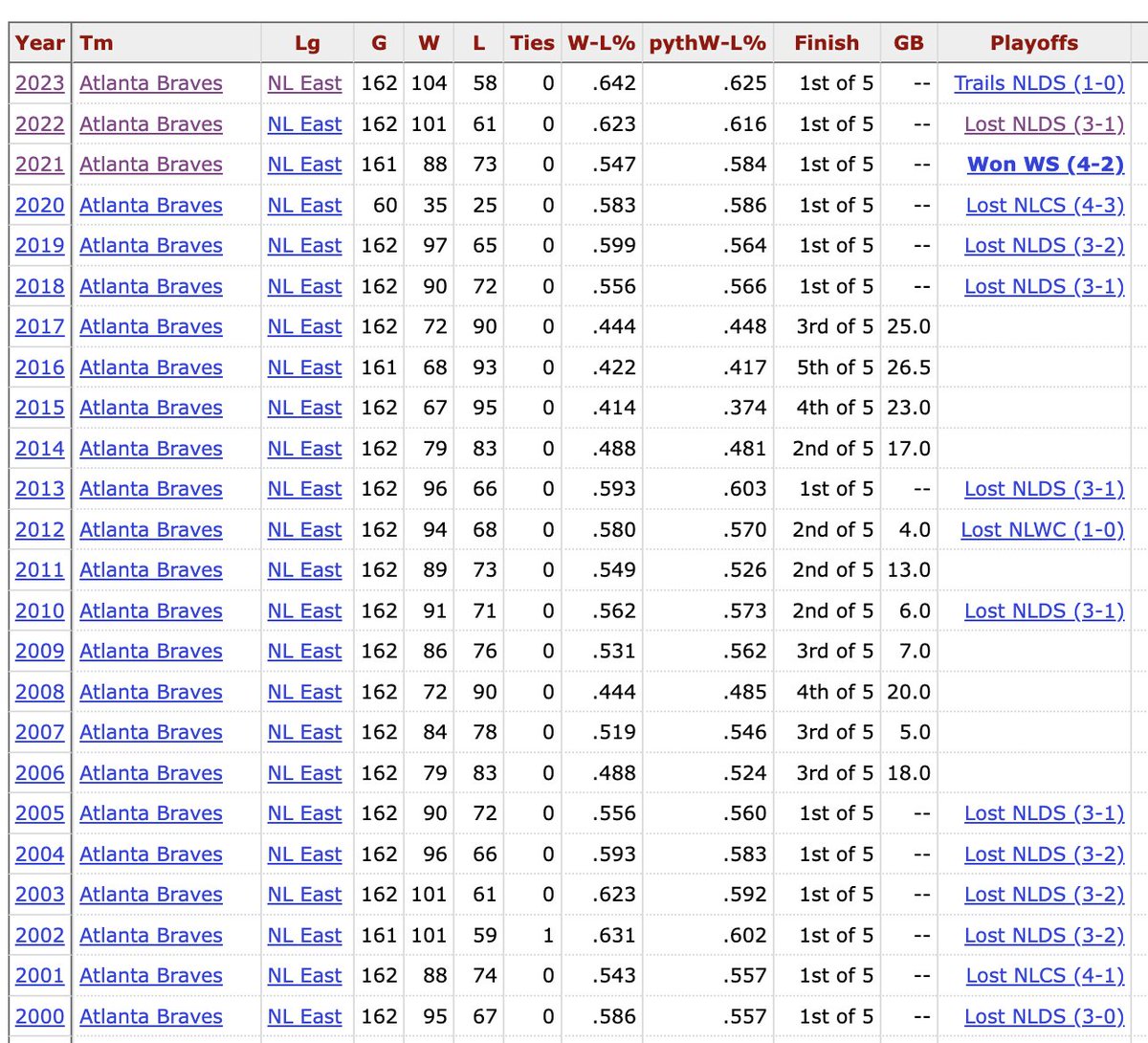
Task: Click the Playoffs column header
Action: click(x=1034, y=43)
